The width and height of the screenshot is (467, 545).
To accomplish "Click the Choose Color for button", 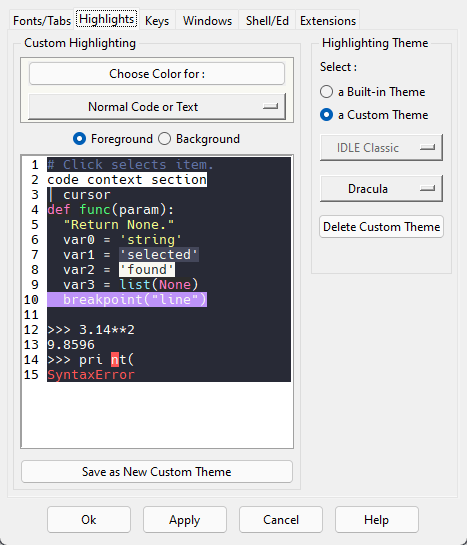I will pyautogui.click(x=157, y=74).
